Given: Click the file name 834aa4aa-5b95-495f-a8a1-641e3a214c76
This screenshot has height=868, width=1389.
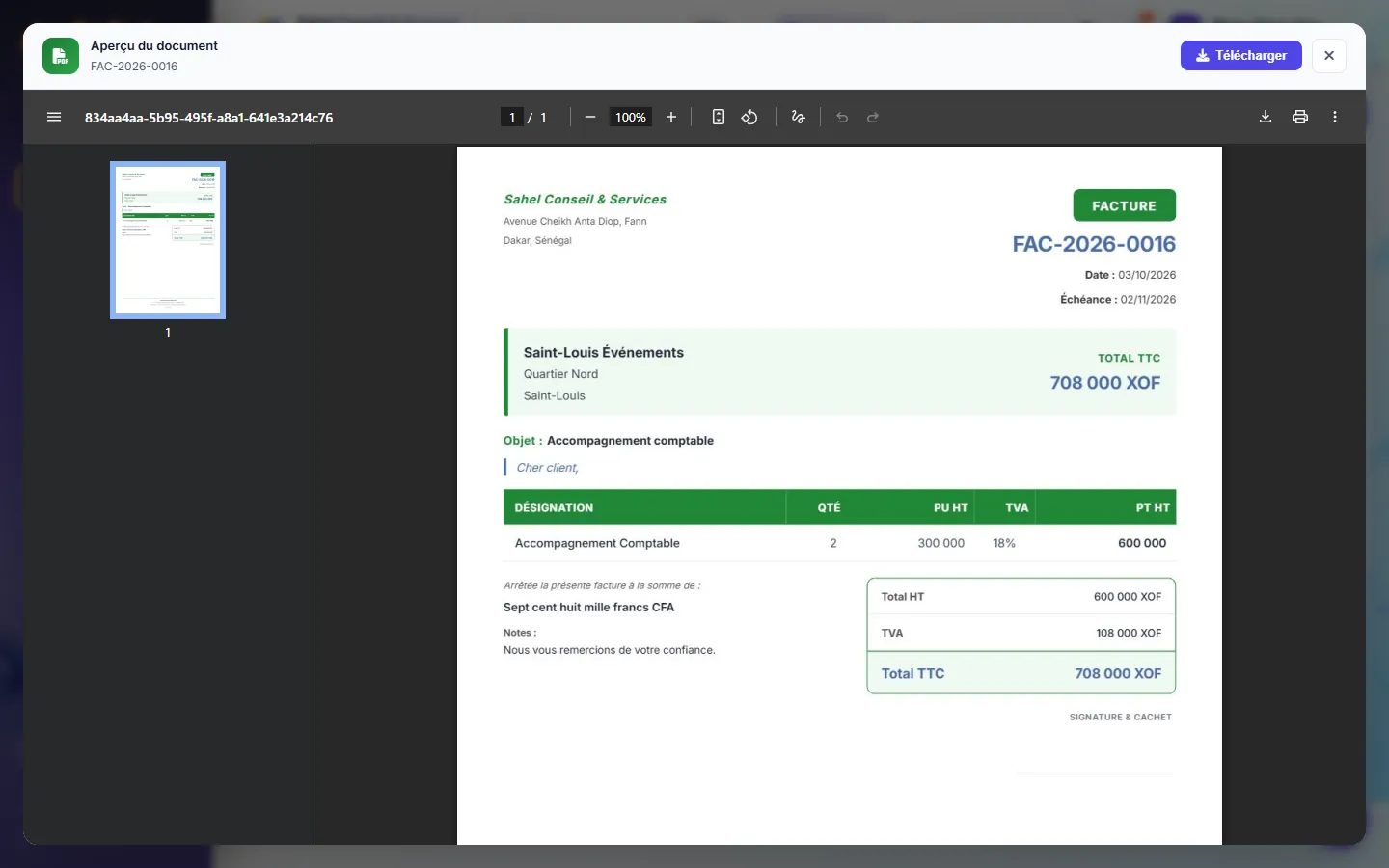Looking at the screenshot, I should (x=208, y=118).
